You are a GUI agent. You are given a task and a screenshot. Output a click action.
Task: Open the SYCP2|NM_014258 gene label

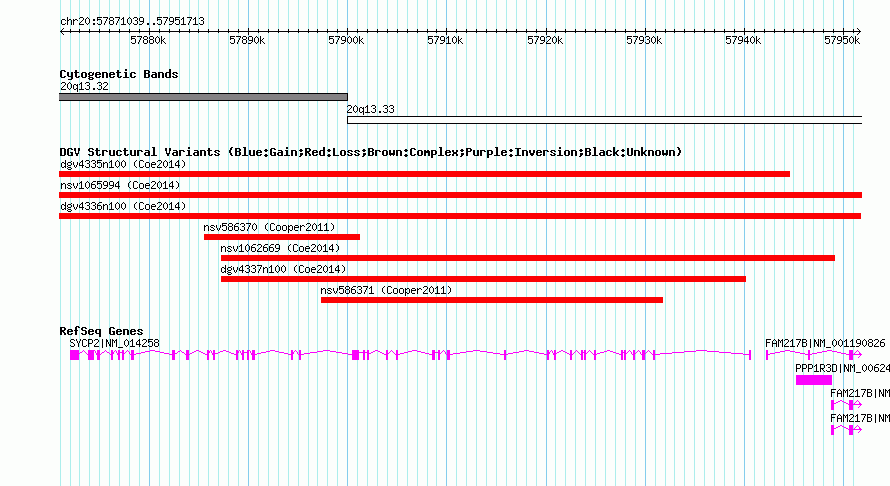tap(115, 343)
